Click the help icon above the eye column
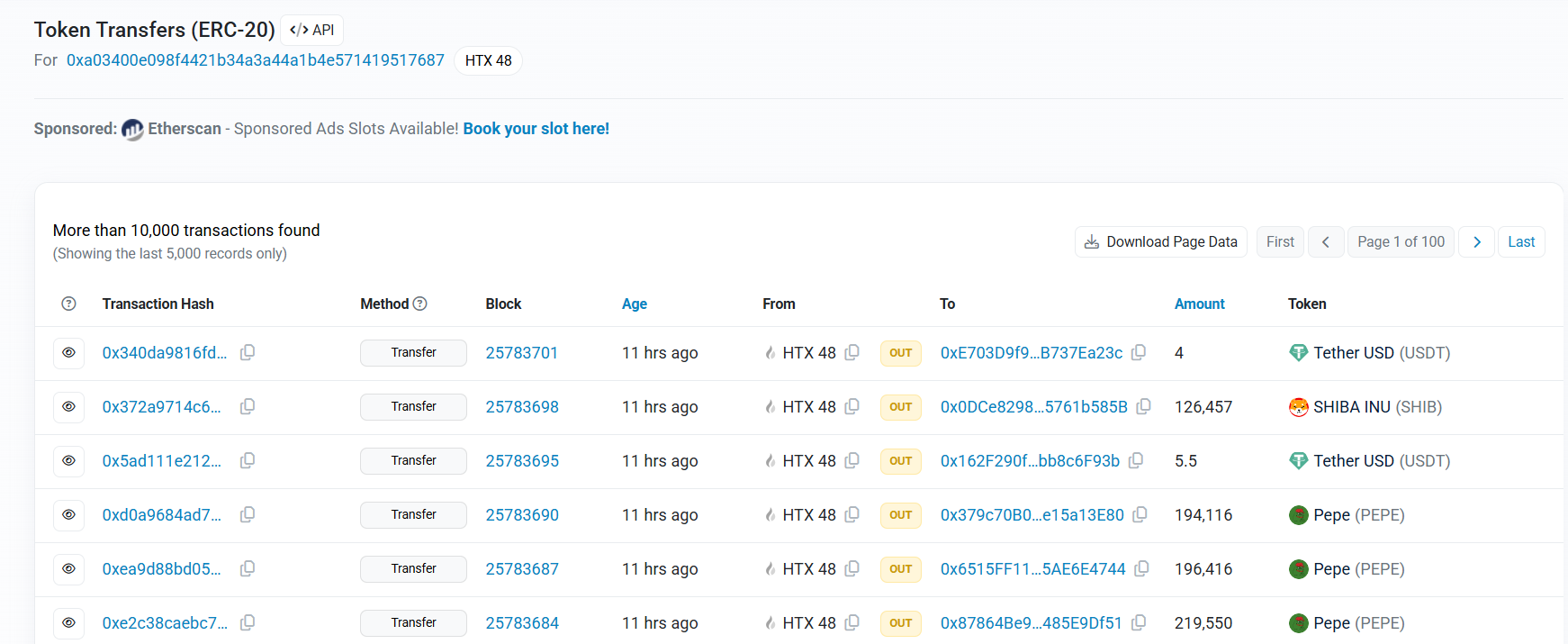Viewport: 1568px width, 644px height. (68, 304)
